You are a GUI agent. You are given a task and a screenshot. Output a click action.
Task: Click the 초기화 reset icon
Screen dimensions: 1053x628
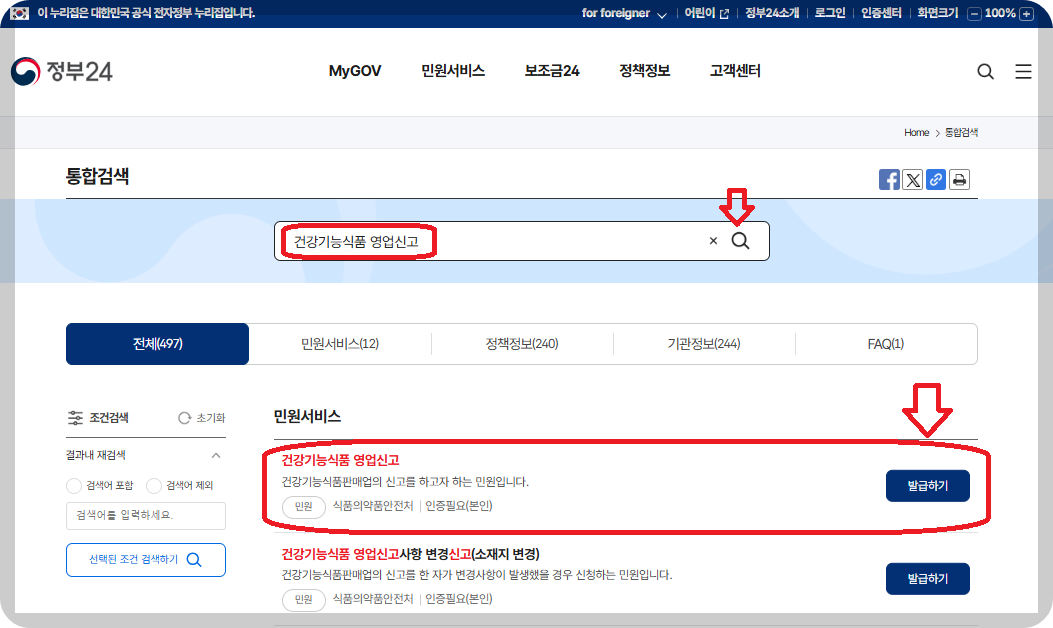(x=185, y=418)
